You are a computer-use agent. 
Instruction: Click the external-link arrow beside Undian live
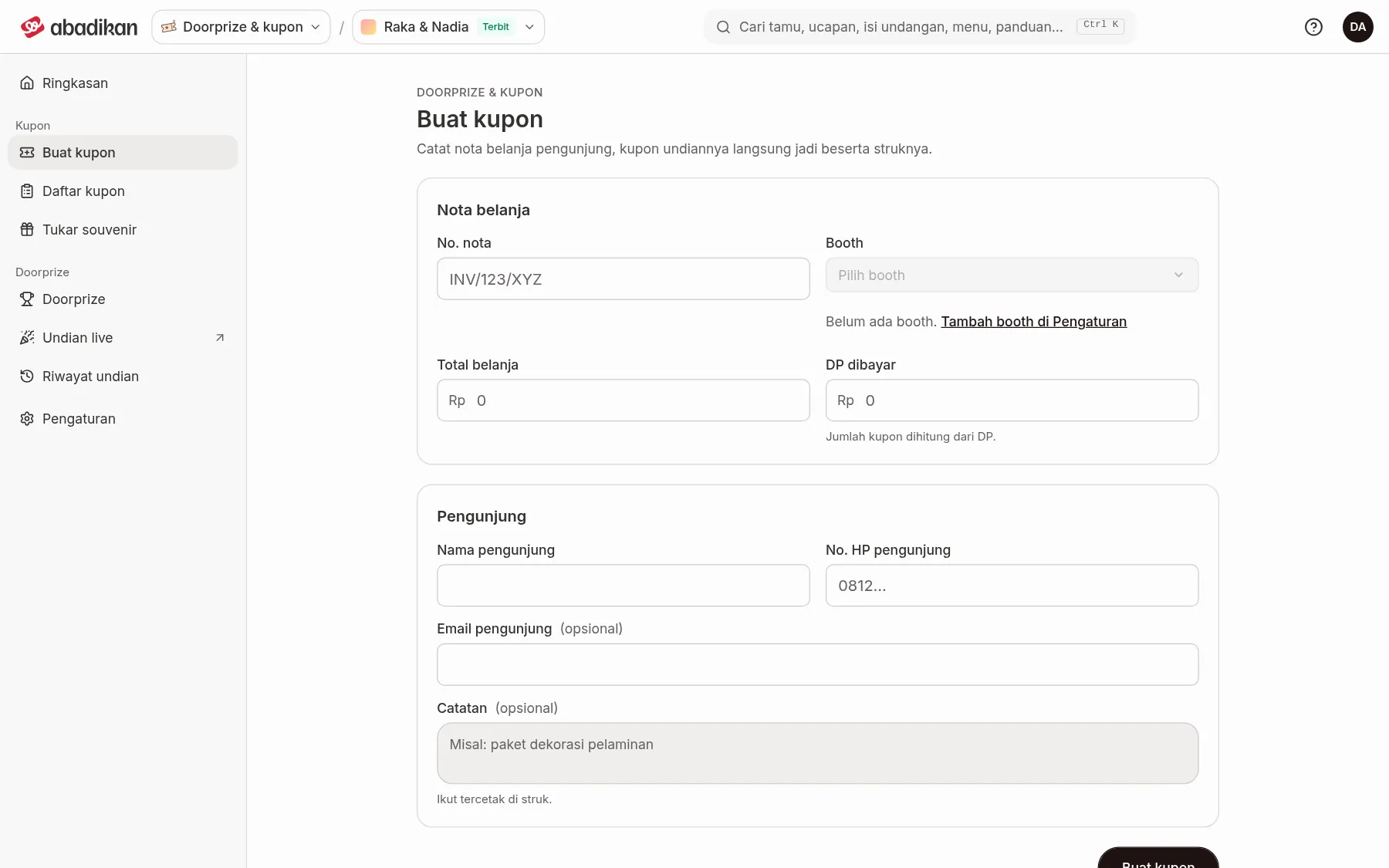point(220,337)
